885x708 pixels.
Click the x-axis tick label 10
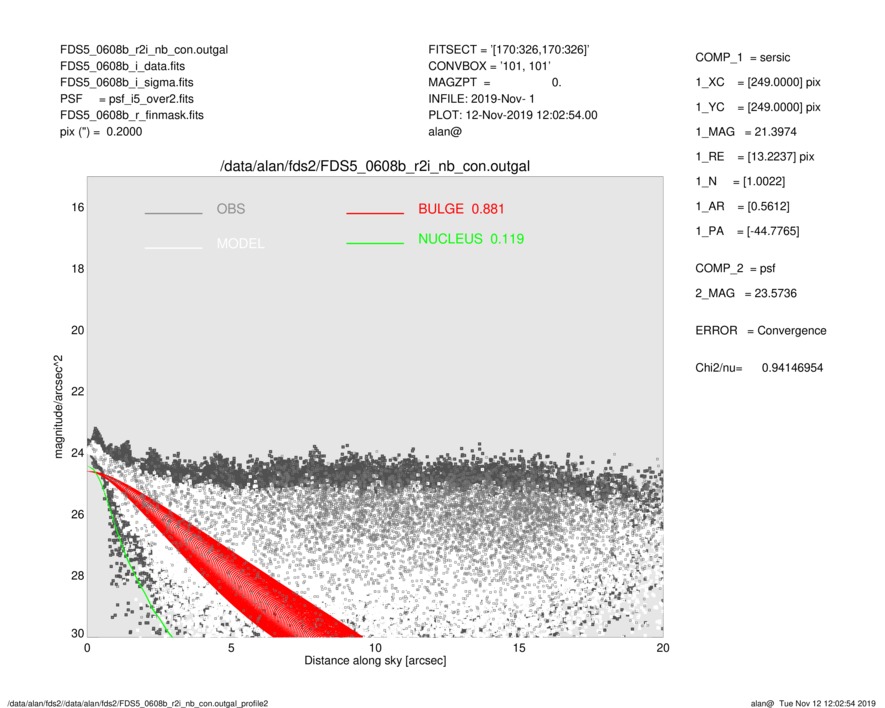pyautogui.click(x=375, y=648)
